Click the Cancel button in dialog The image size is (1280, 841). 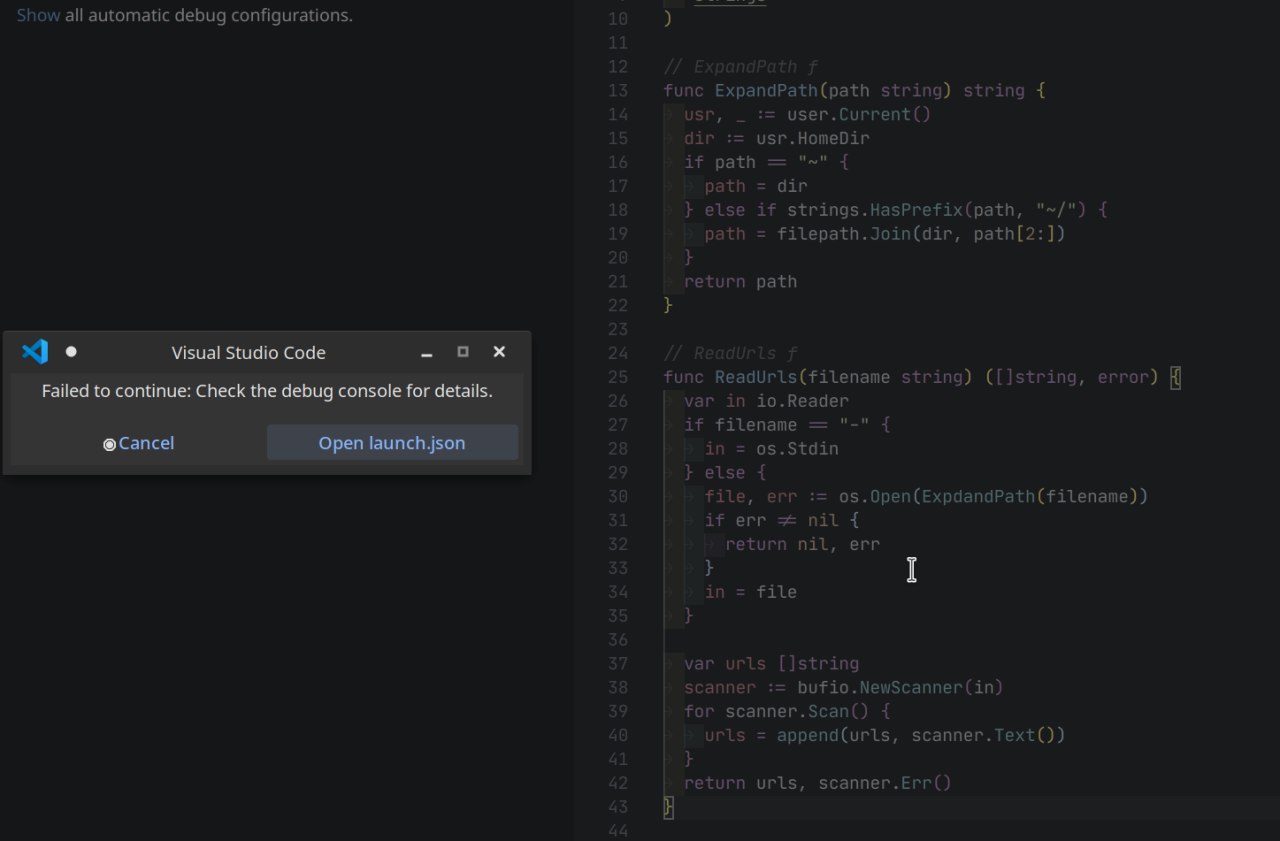click(x=139, y=443)
